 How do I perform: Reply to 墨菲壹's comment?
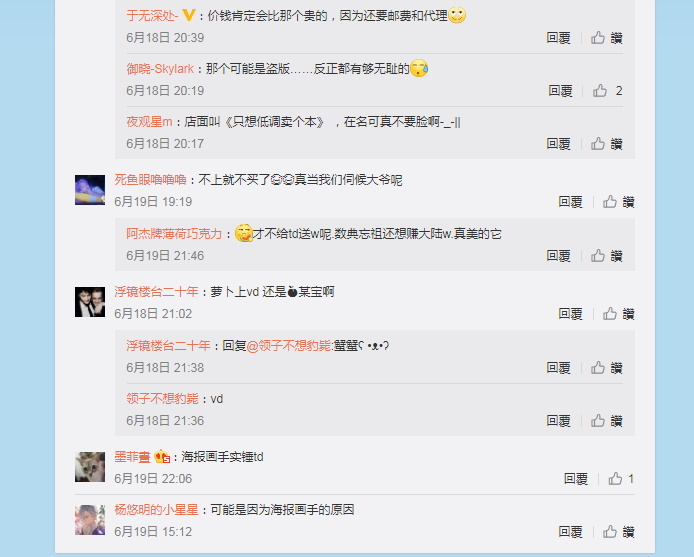pos(575,479)
